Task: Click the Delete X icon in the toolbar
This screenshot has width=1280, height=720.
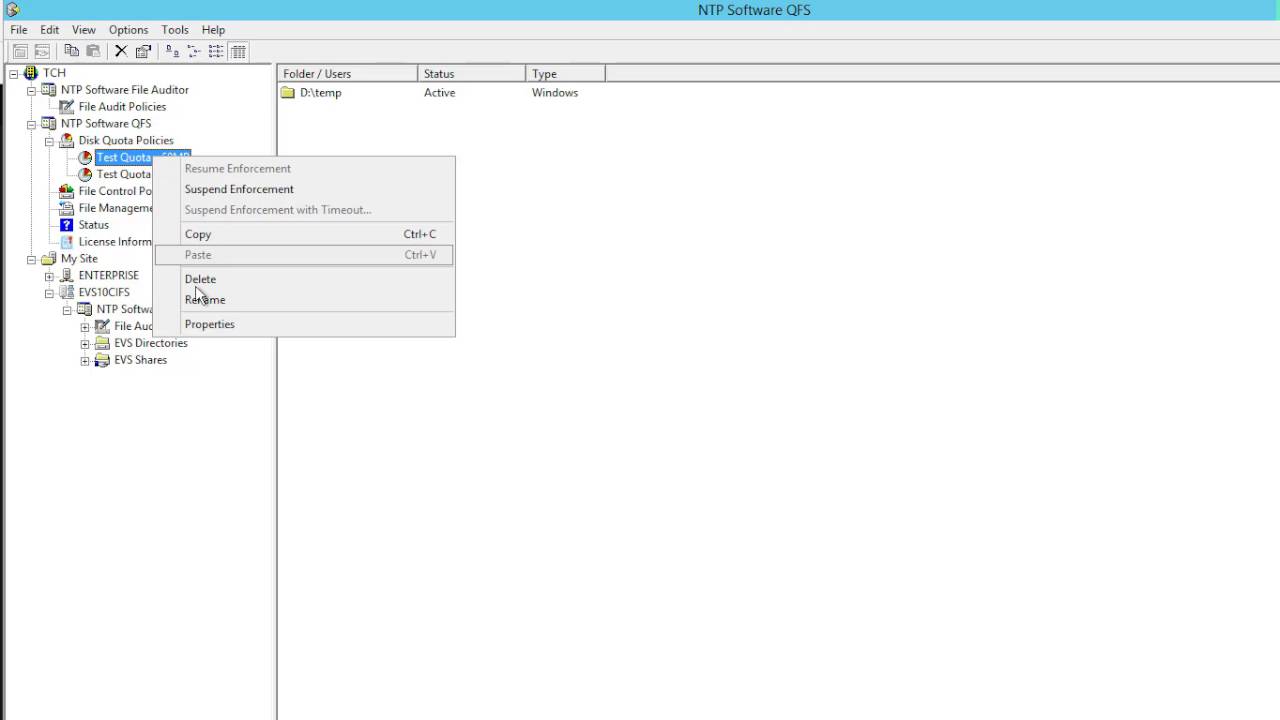Action: pyautogui.click(x=121, y=51)
